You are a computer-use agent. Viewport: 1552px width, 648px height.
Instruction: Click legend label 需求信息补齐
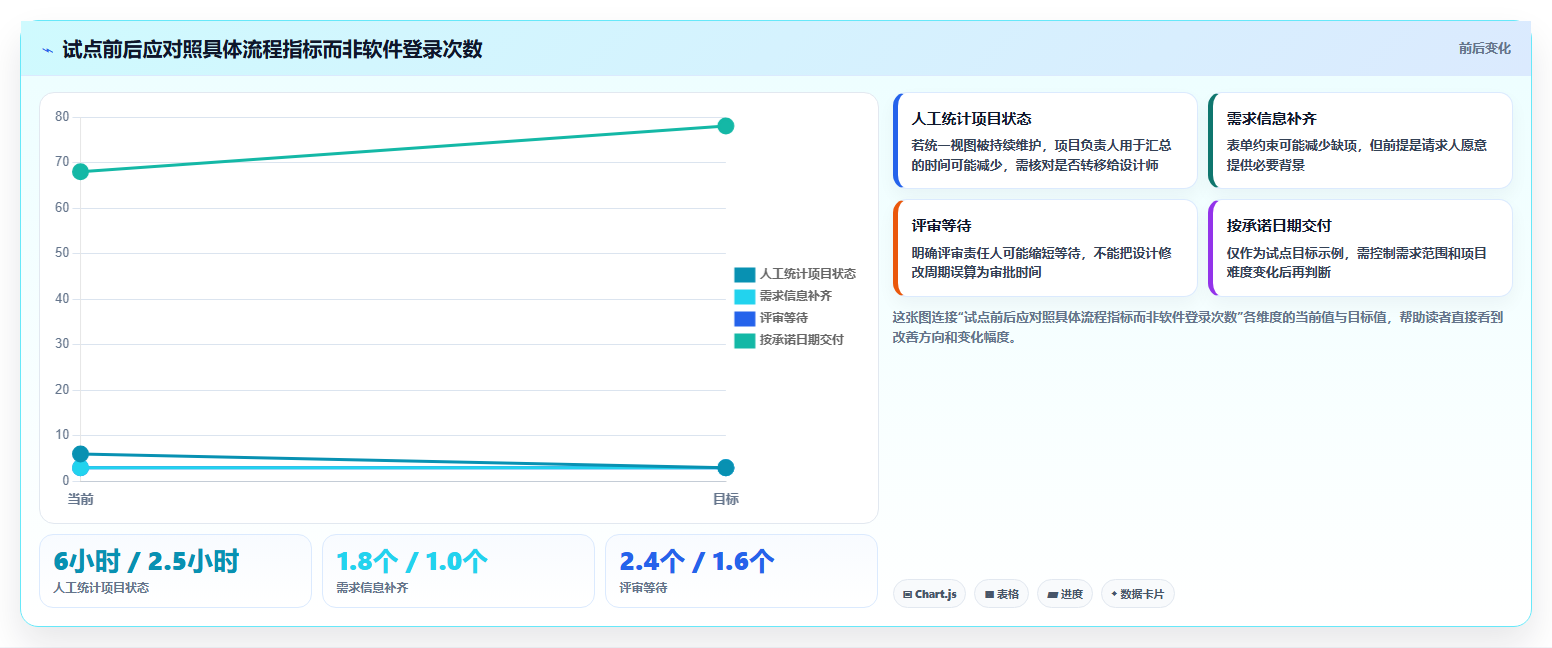796,296
